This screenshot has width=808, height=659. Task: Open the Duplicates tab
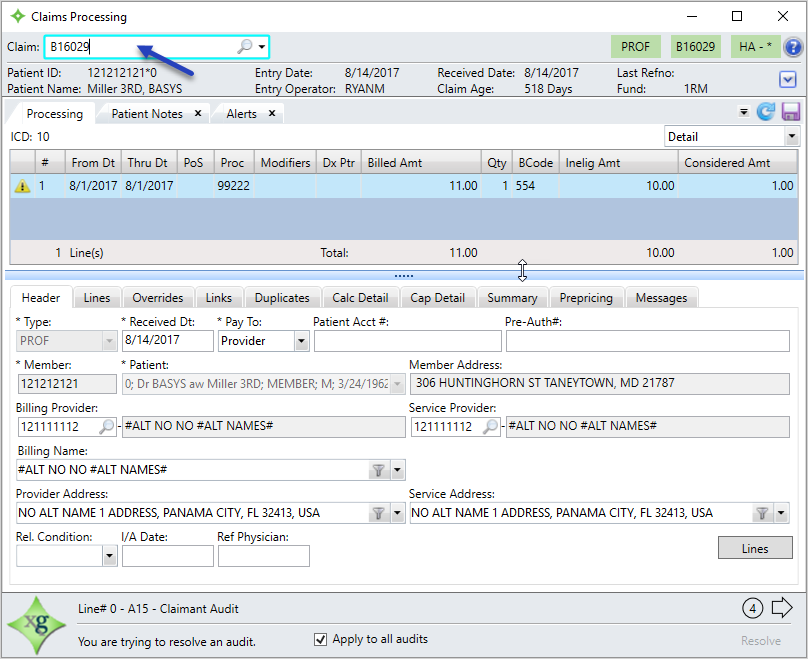coord(282,298)
